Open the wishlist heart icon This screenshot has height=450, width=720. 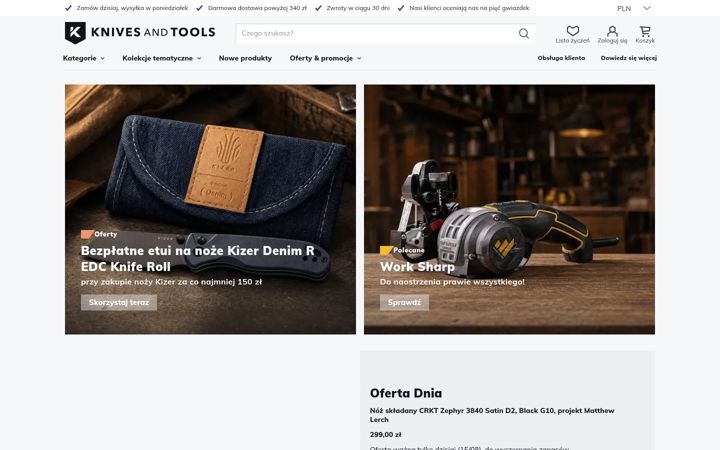573,31
